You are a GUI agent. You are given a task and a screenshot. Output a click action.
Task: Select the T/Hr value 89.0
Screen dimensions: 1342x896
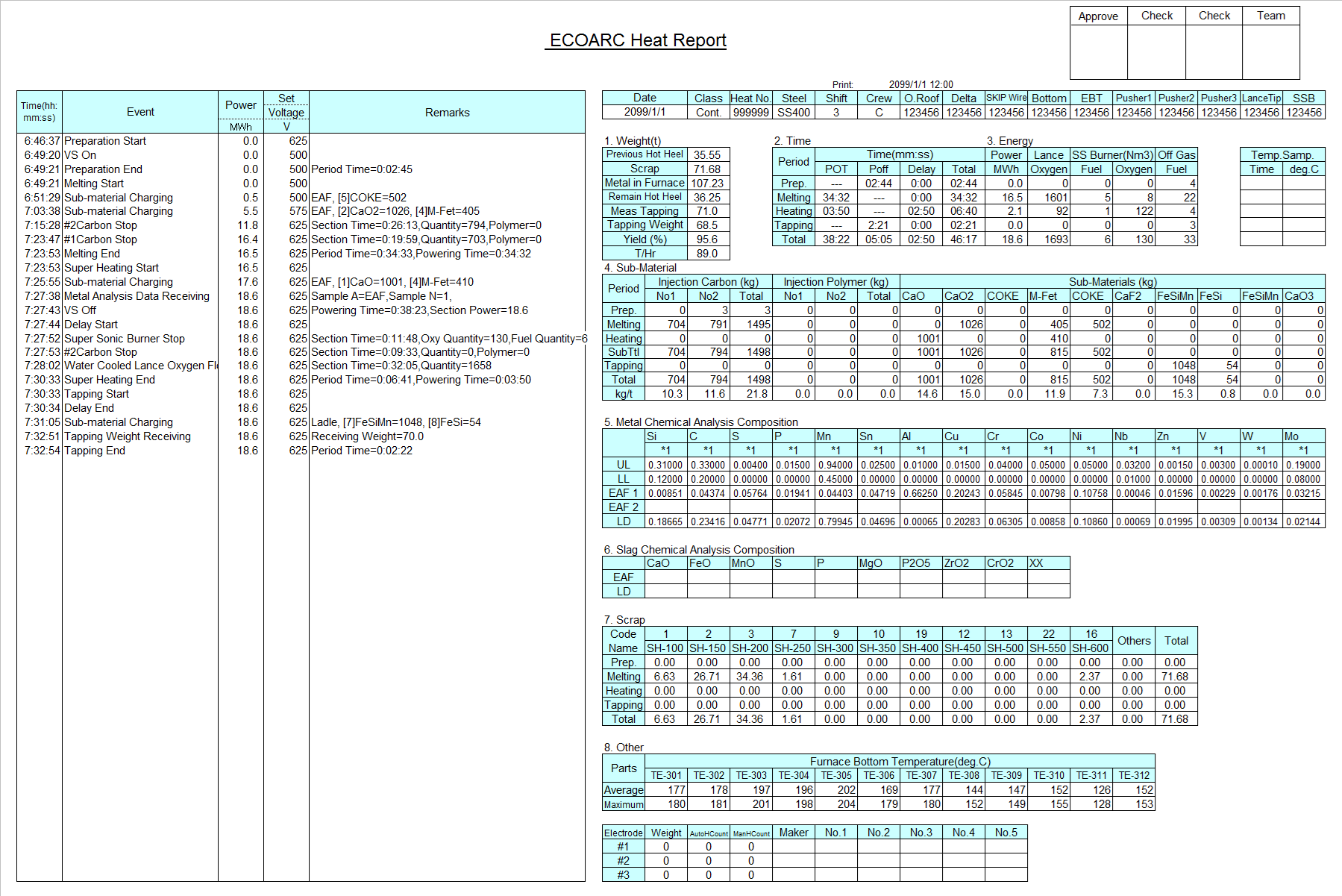pos(707,254)
